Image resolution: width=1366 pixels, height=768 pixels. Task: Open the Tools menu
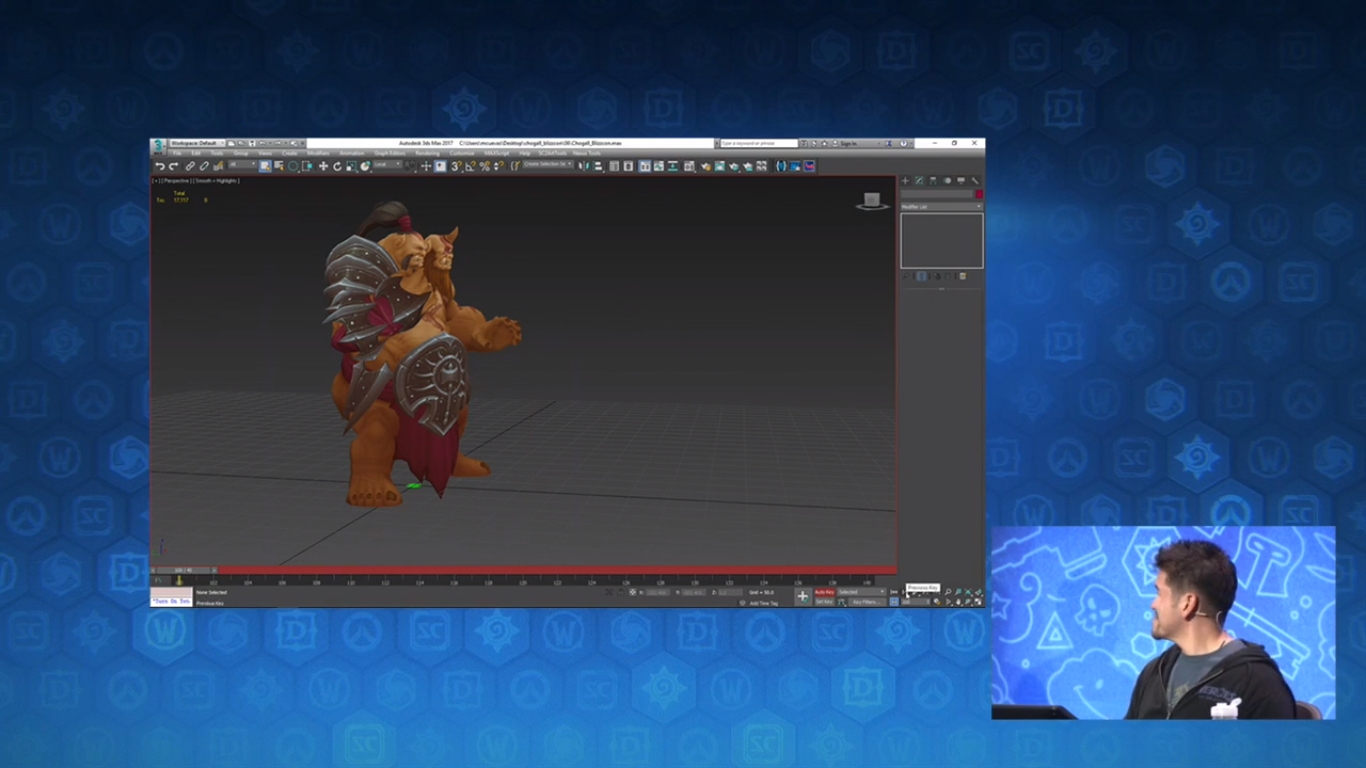pyautogui.click(x=217, y=153)
